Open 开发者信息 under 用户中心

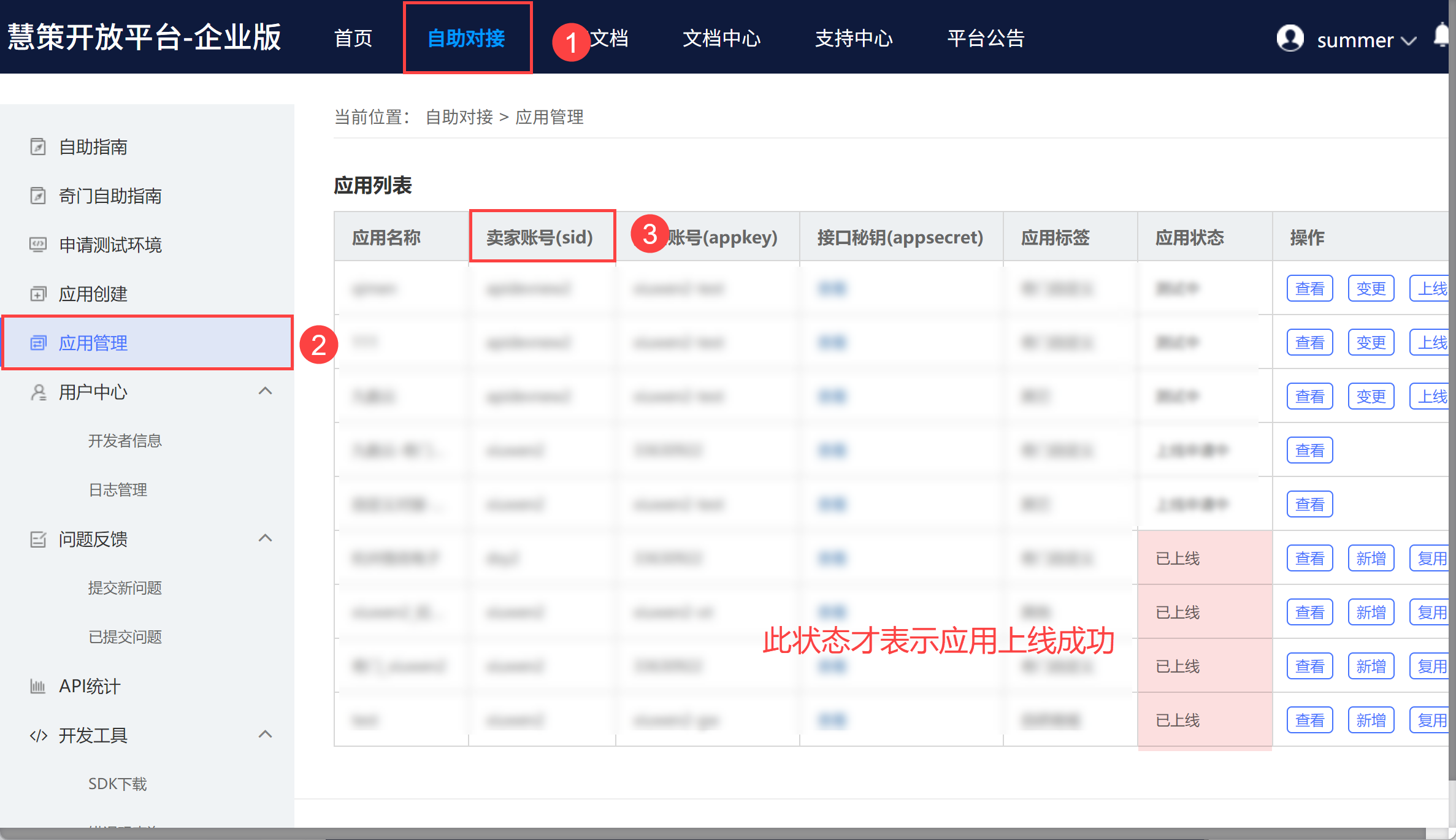click(x=125, y=441)
